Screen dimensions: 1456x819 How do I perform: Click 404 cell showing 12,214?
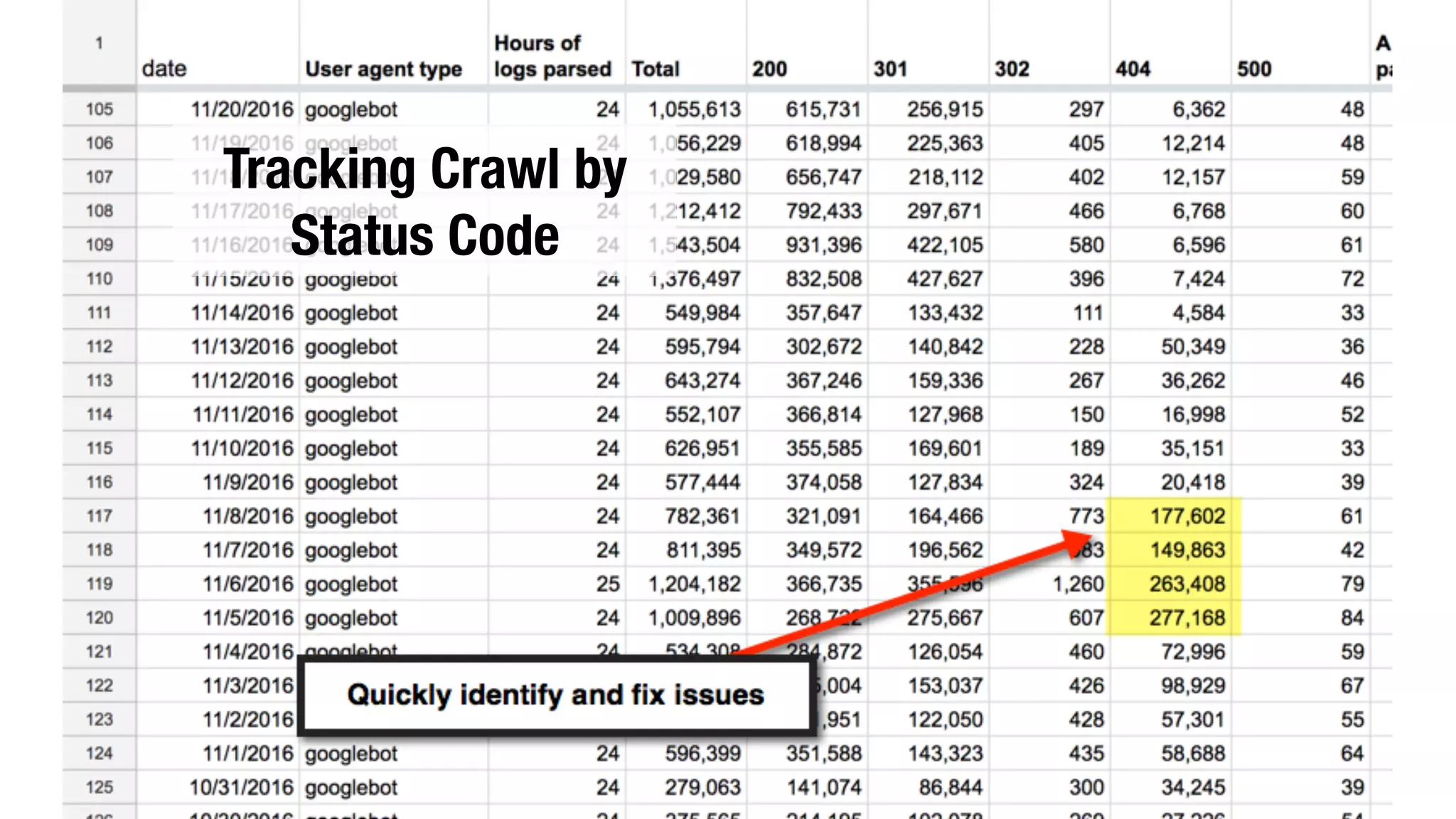[1170, 144]
